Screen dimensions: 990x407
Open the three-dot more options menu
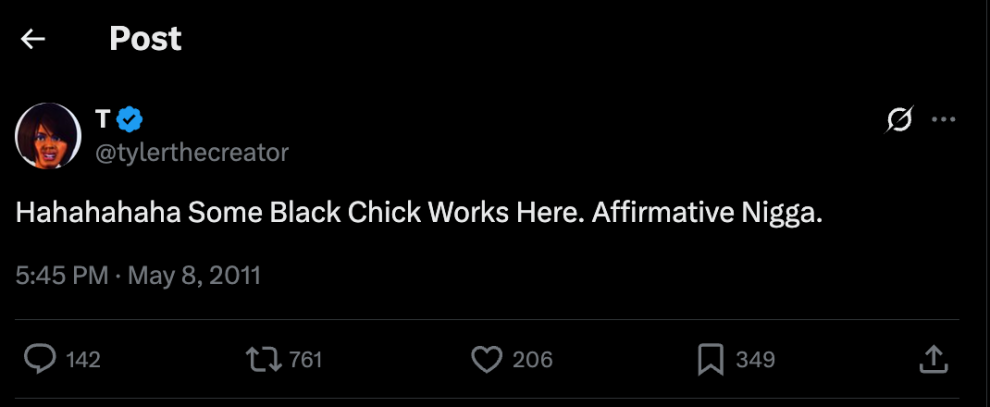click(943, 120)
